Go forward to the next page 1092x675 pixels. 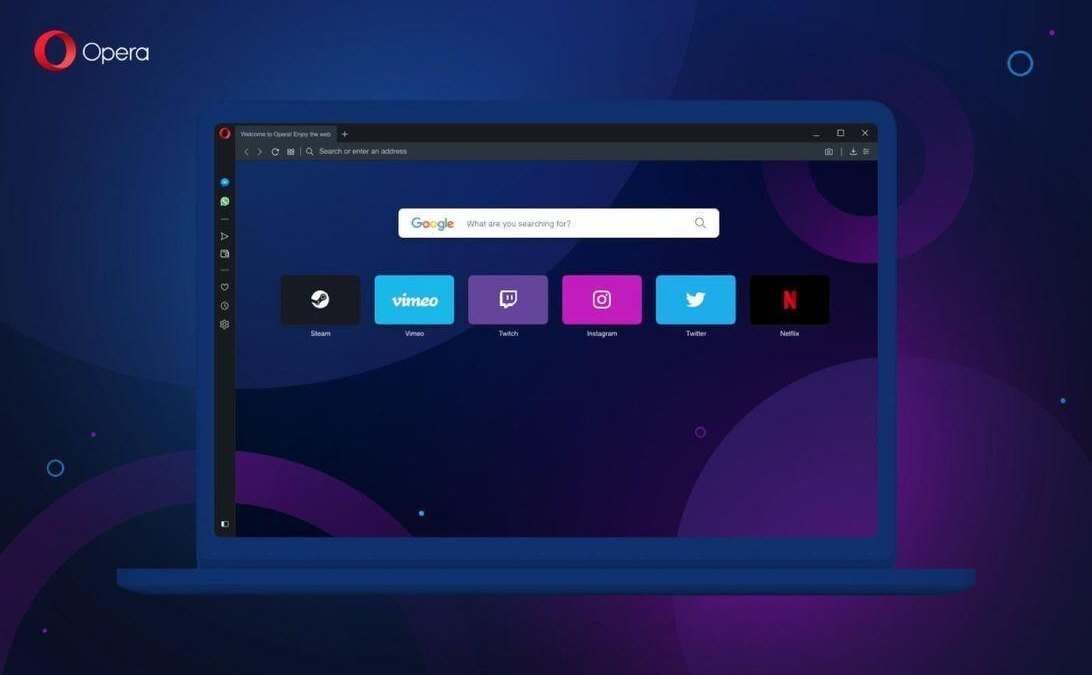click(260, 151)
